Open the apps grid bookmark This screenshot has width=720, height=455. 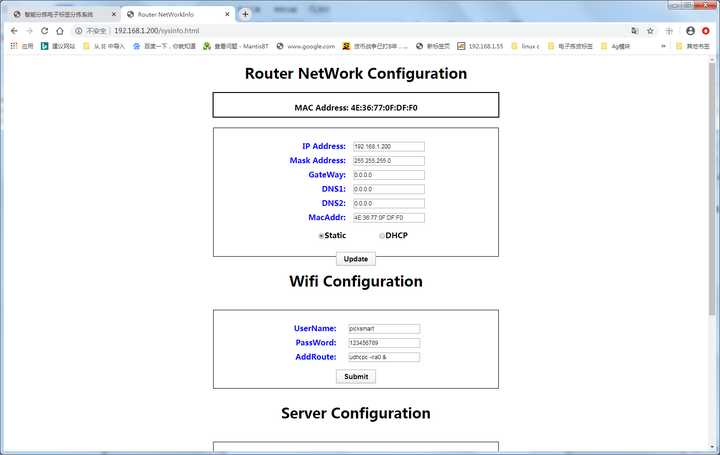pos(22,46)
